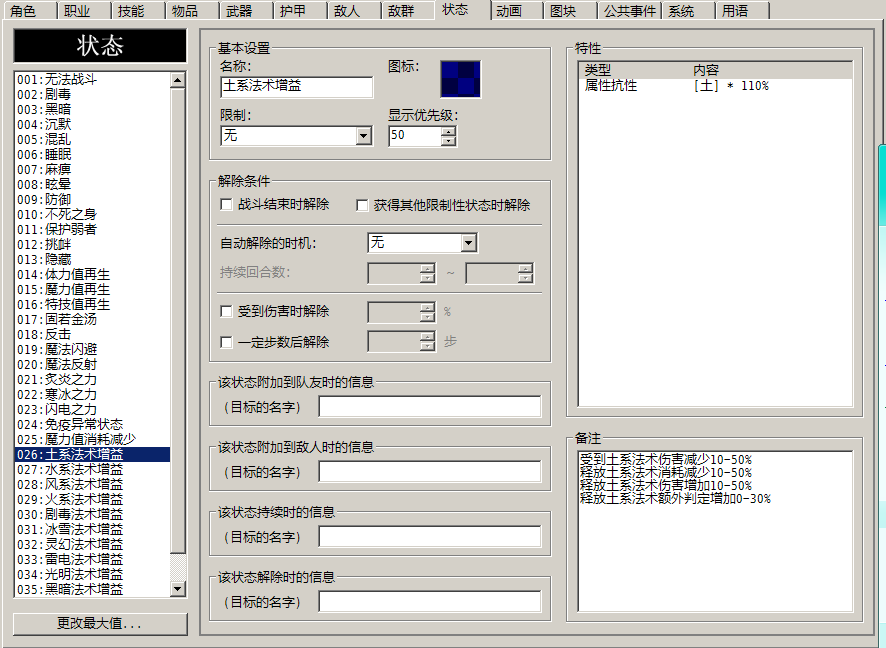Select the 属性抗性 [土] trait row
The height and width of the screenshot is (648, 886).
(x=715, y=86)
